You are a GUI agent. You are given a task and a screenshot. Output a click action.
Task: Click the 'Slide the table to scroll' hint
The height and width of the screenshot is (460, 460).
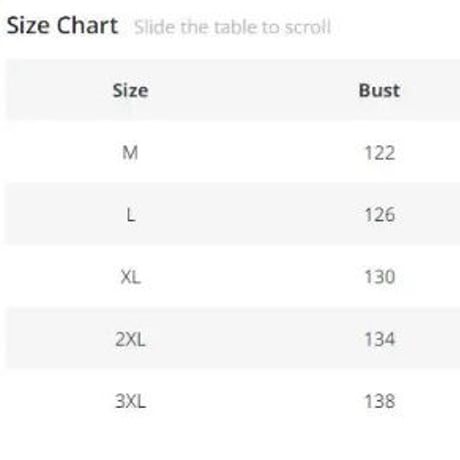(232, 27)
